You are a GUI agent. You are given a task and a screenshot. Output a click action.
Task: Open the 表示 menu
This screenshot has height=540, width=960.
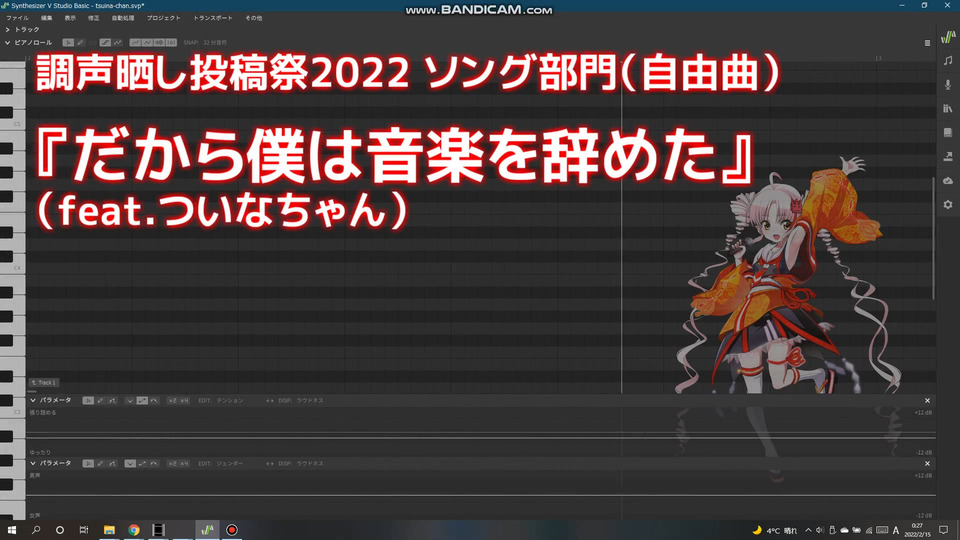pyautogui.click(x=70, y=18)
